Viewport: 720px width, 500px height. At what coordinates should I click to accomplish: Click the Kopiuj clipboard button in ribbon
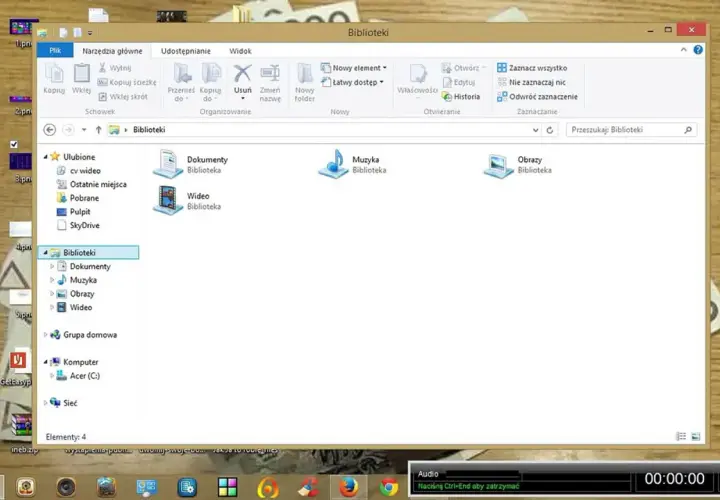pos(54,79)
